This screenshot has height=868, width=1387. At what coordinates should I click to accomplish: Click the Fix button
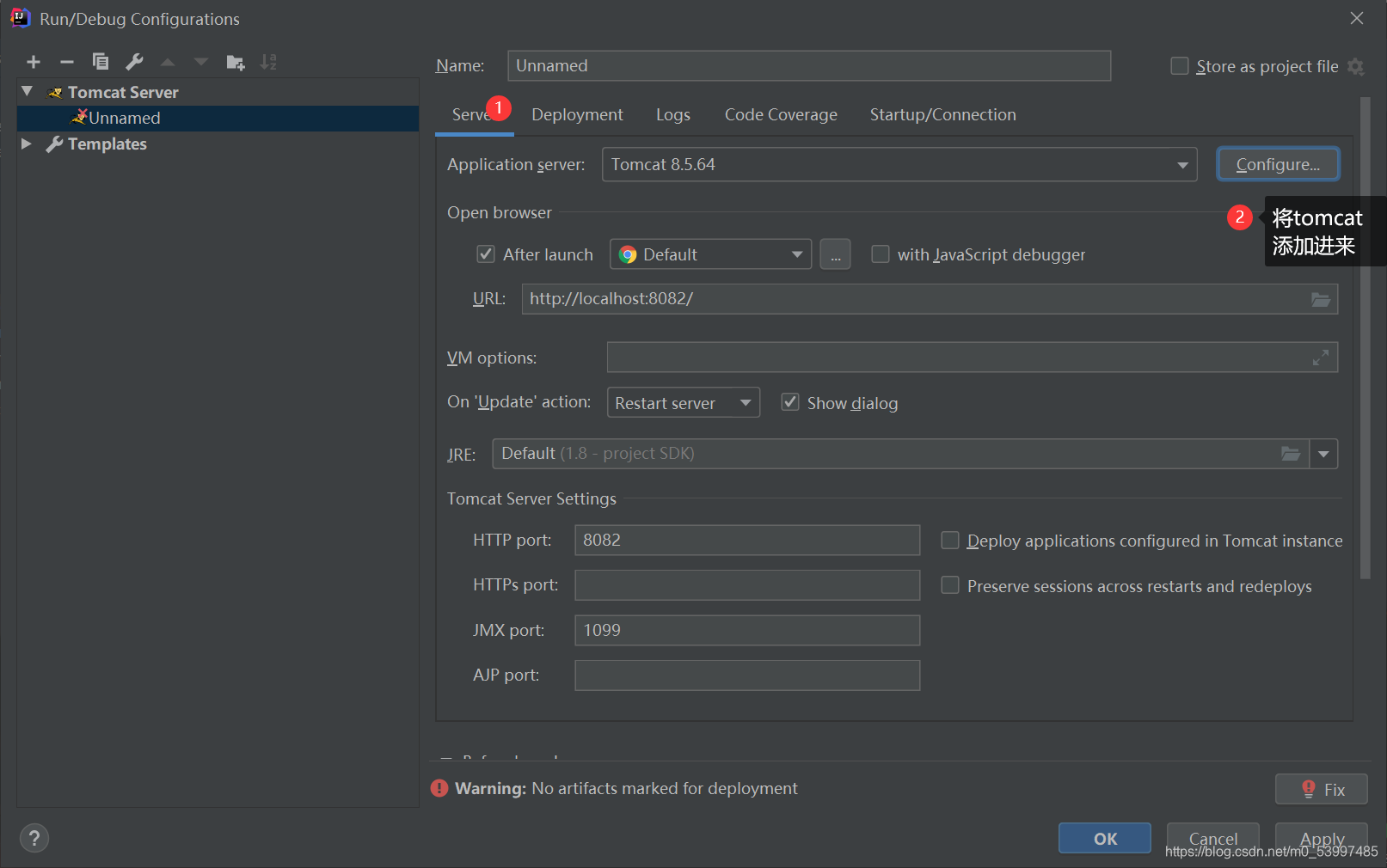(1322, 789)
